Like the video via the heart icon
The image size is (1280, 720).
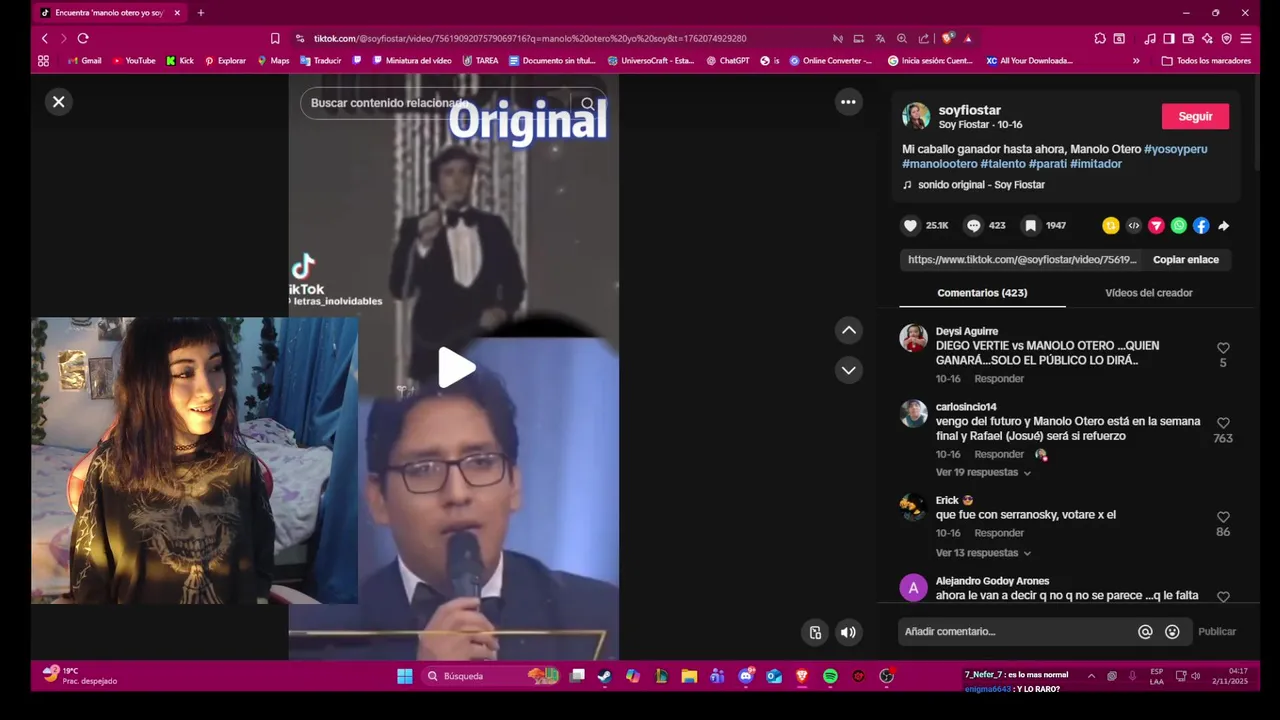(910, 226)
